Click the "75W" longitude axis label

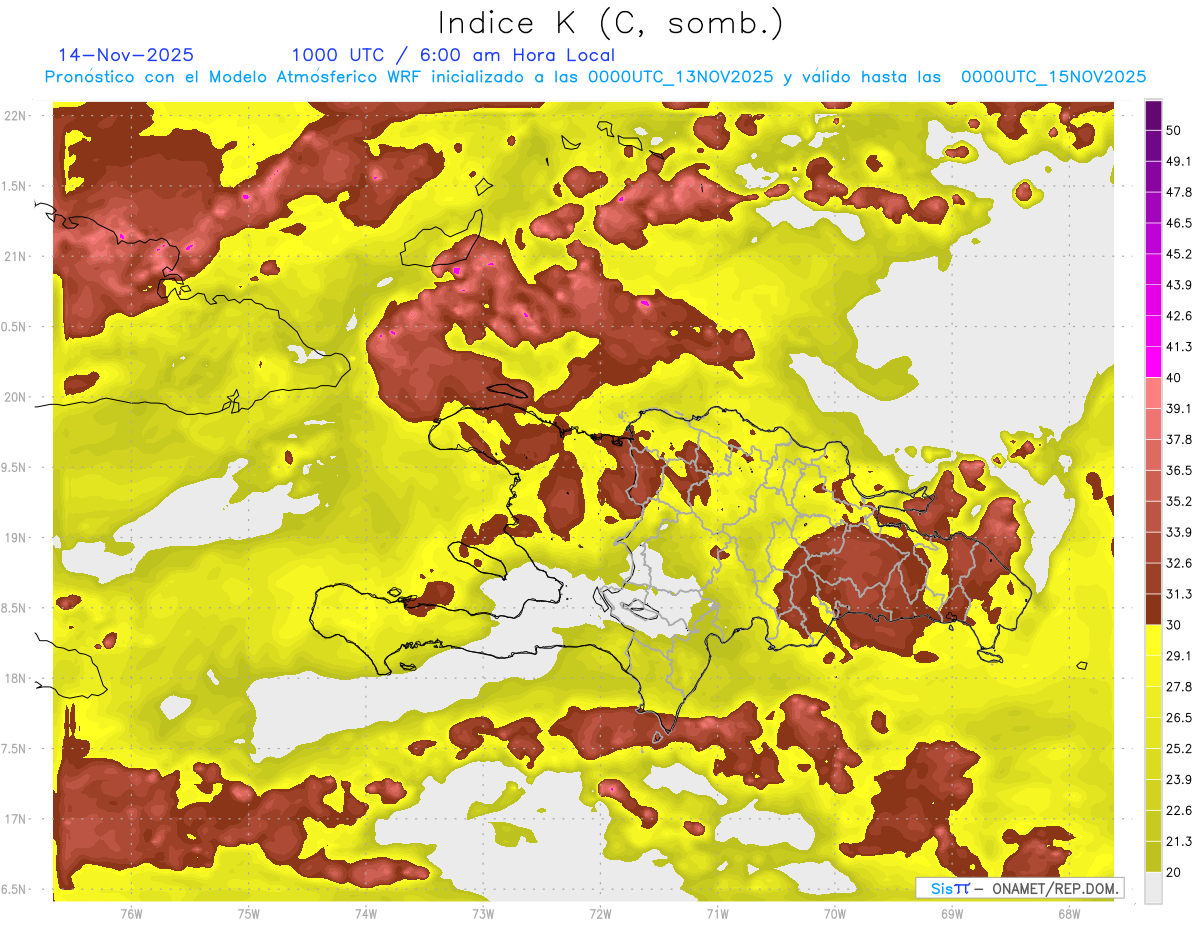pos(248,914)
